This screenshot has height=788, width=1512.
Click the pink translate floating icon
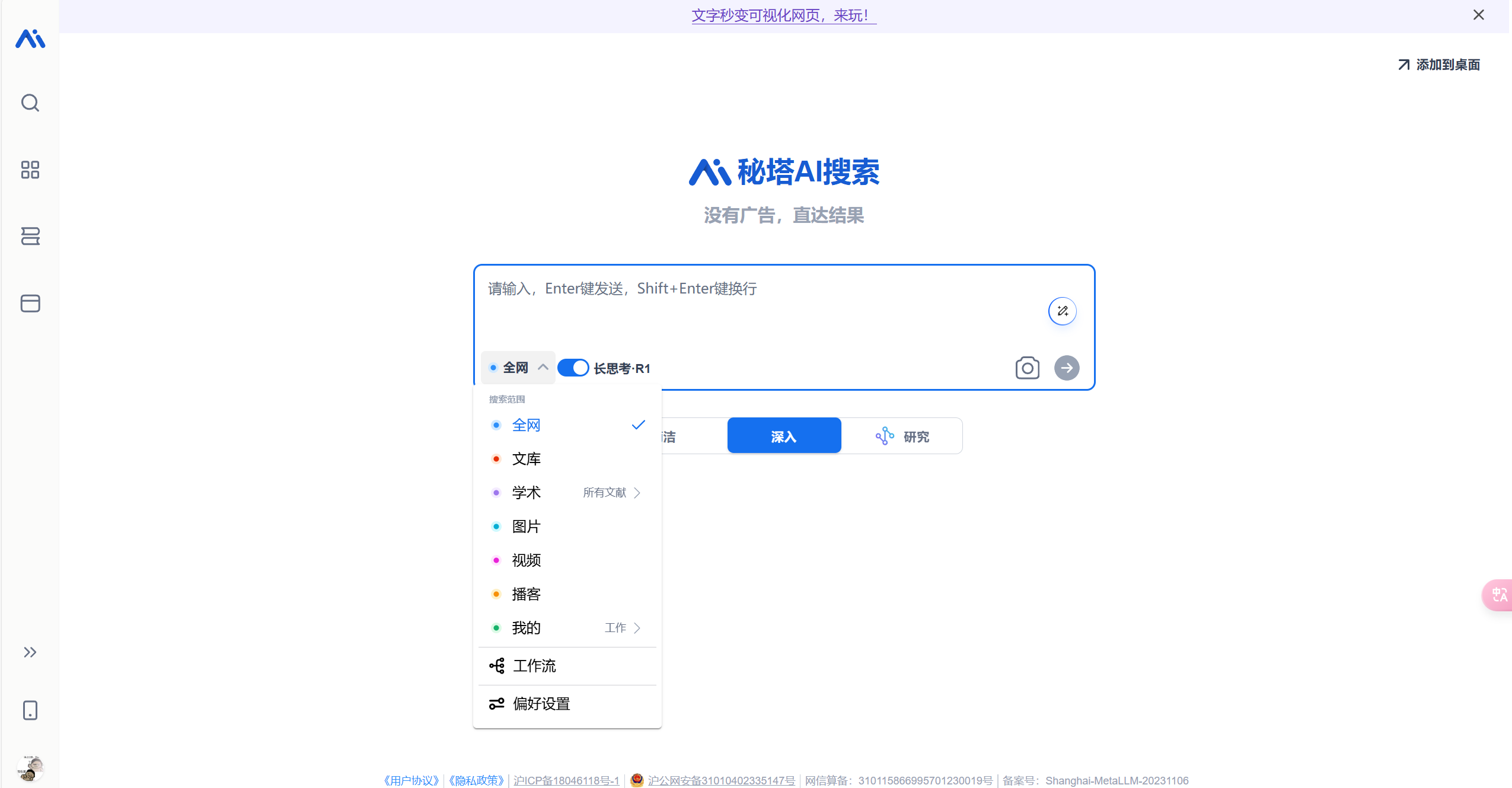coord(1498,594)
